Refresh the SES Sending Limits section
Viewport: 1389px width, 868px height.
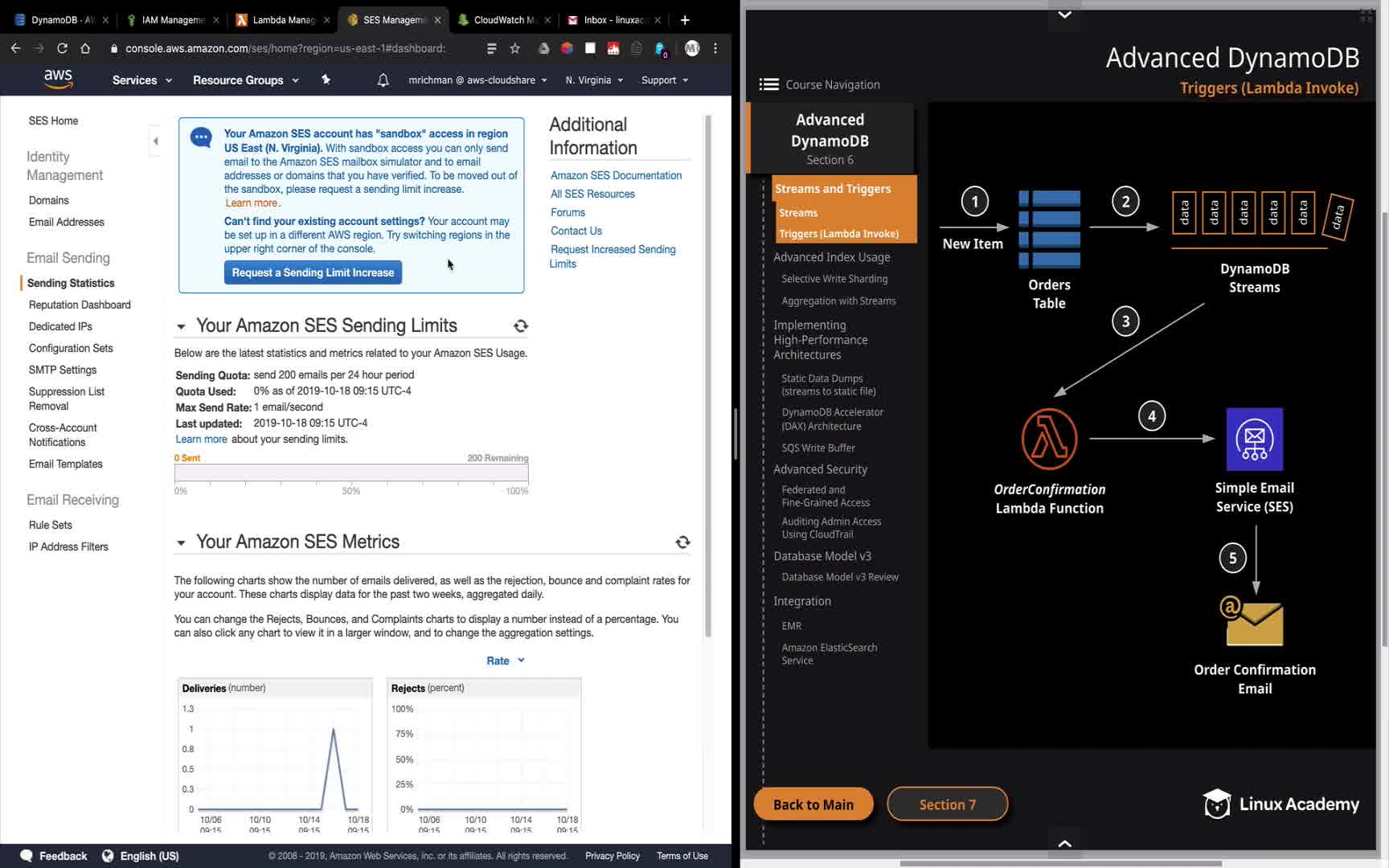pyautogui.click(x=521, y=325)
